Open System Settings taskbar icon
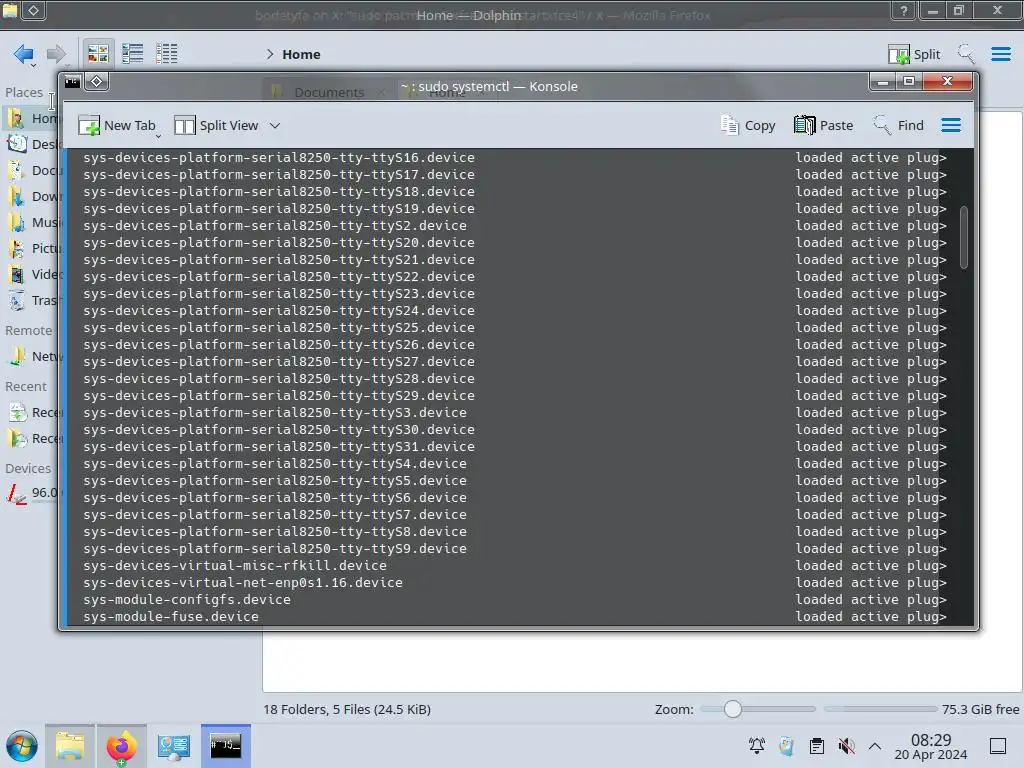 [x=173, y=746]
